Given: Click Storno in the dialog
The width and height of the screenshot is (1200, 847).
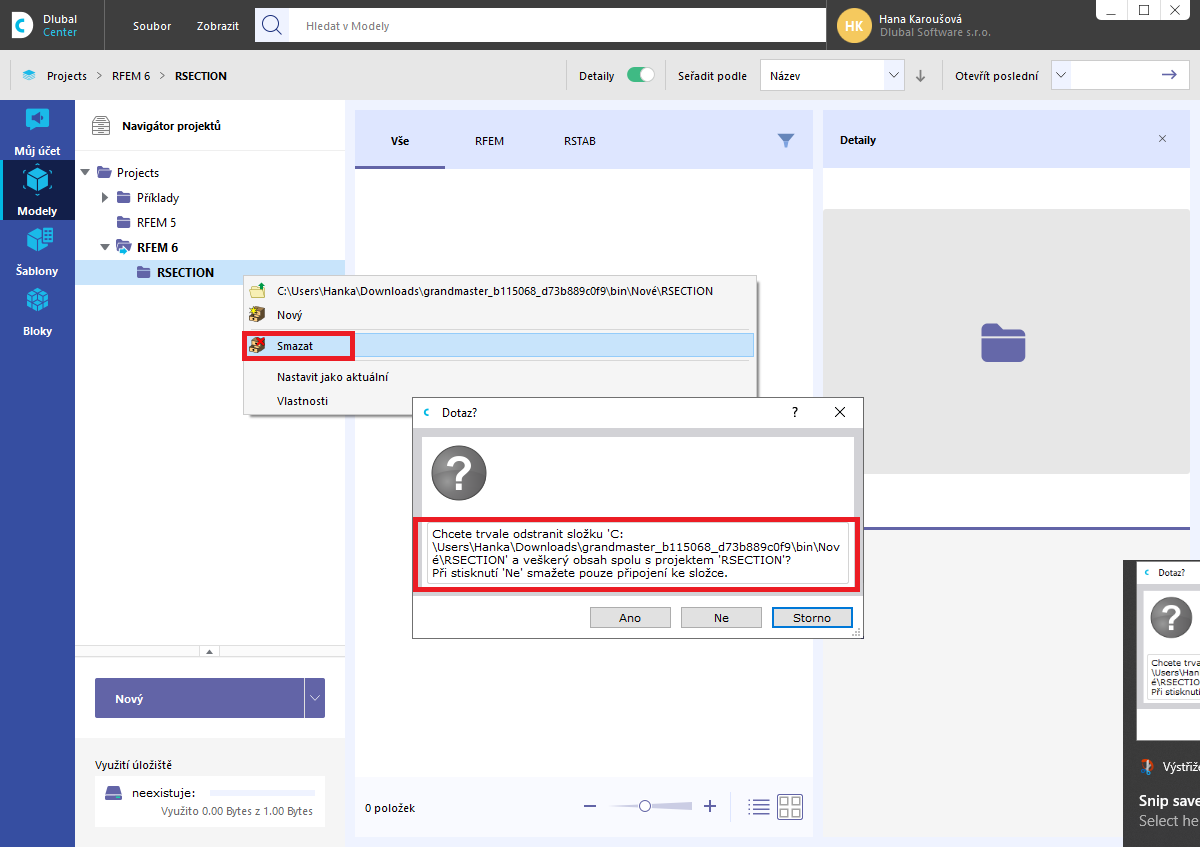Looking at the screenshot, I should point(812,618).
